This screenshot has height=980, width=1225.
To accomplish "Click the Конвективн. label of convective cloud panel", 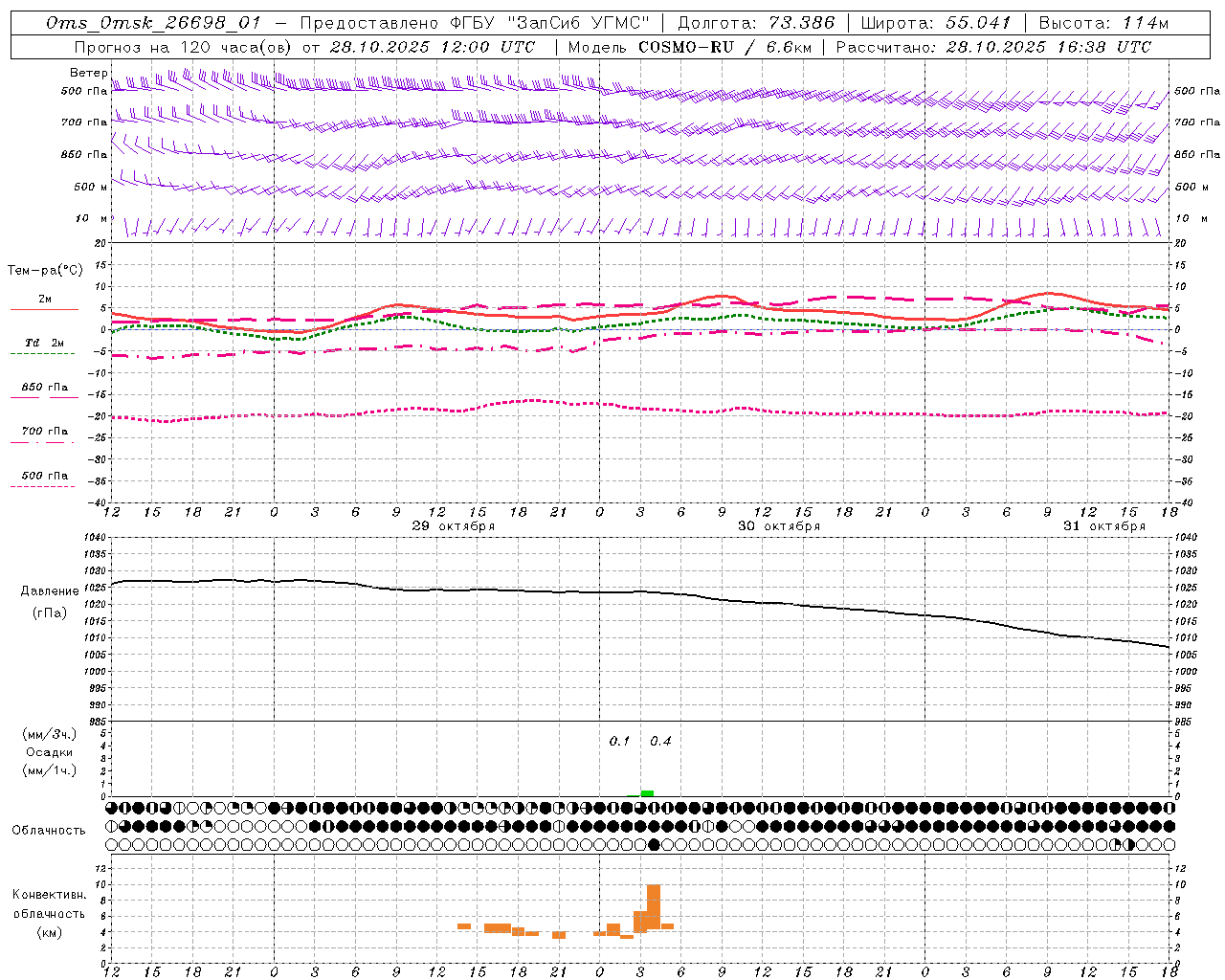I will [x=50, y=895].
